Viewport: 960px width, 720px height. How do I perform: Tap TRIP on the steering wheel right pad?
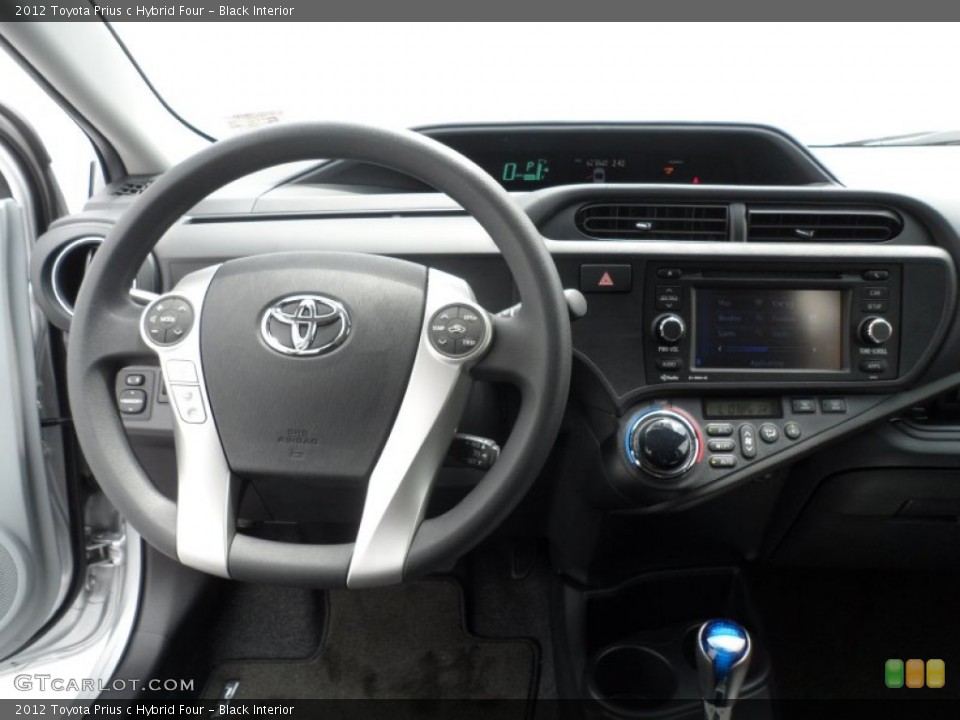[468, 342]
